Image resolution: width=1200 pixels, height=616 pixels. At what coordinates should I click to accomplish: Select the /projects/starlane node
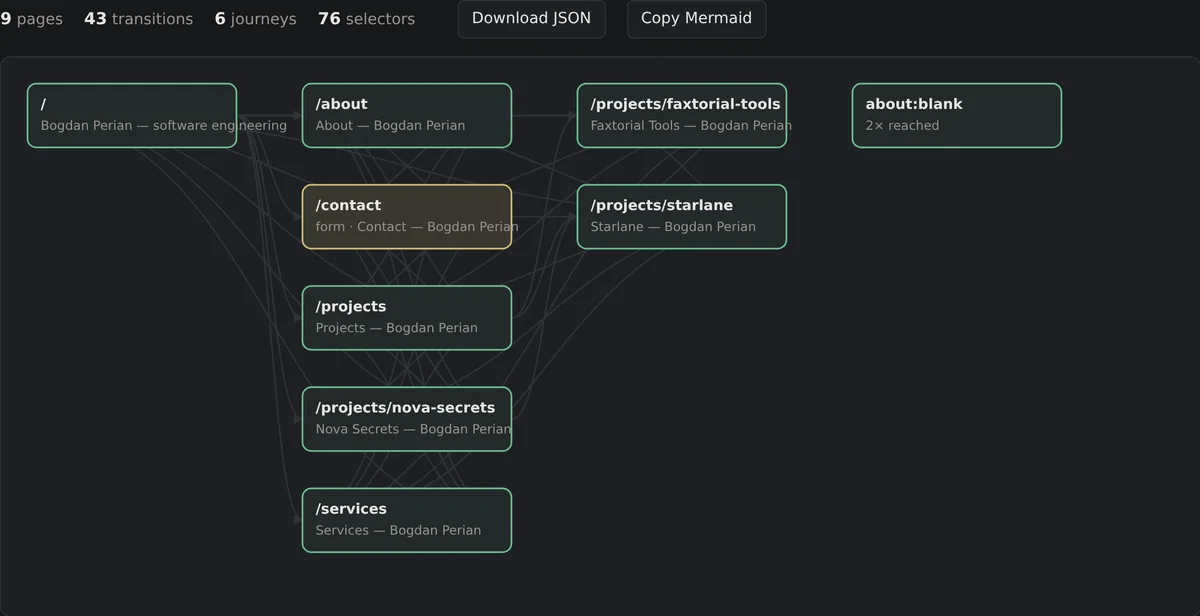coord(682,216)
